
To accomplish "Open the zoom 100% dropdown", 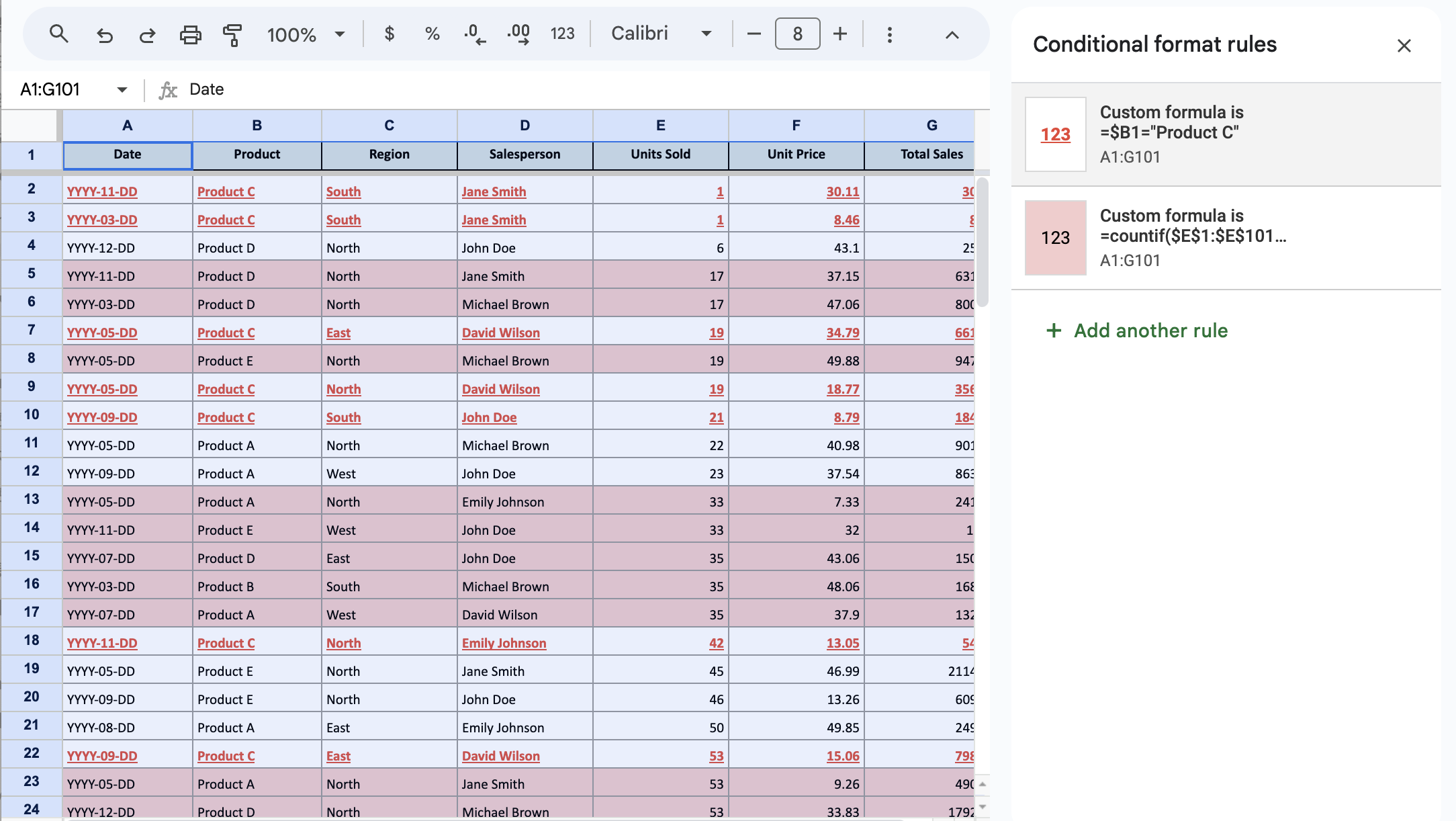I will pyautogui.click(x=306, y=34).
